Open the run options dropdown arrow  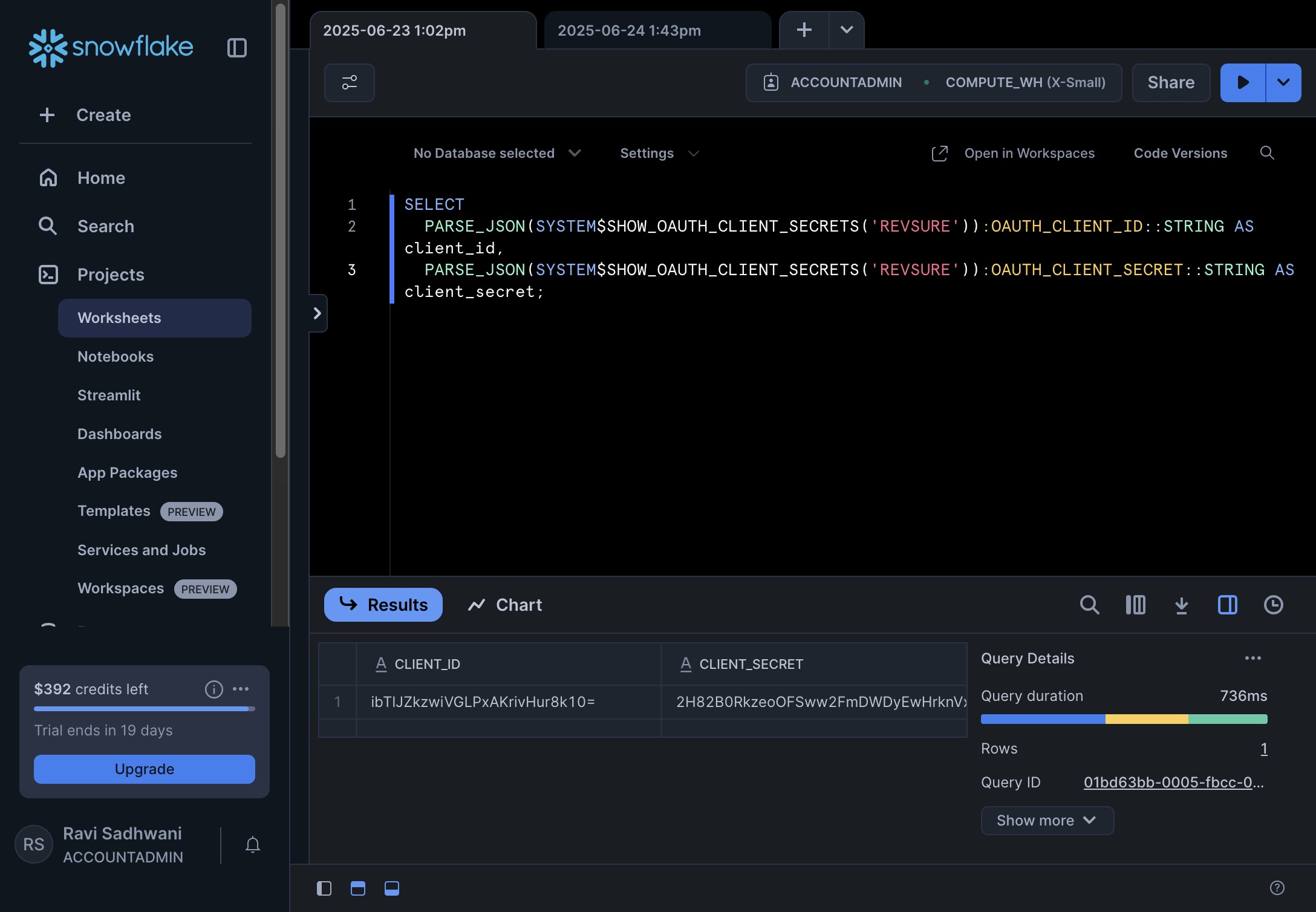tap(1283, 82)
